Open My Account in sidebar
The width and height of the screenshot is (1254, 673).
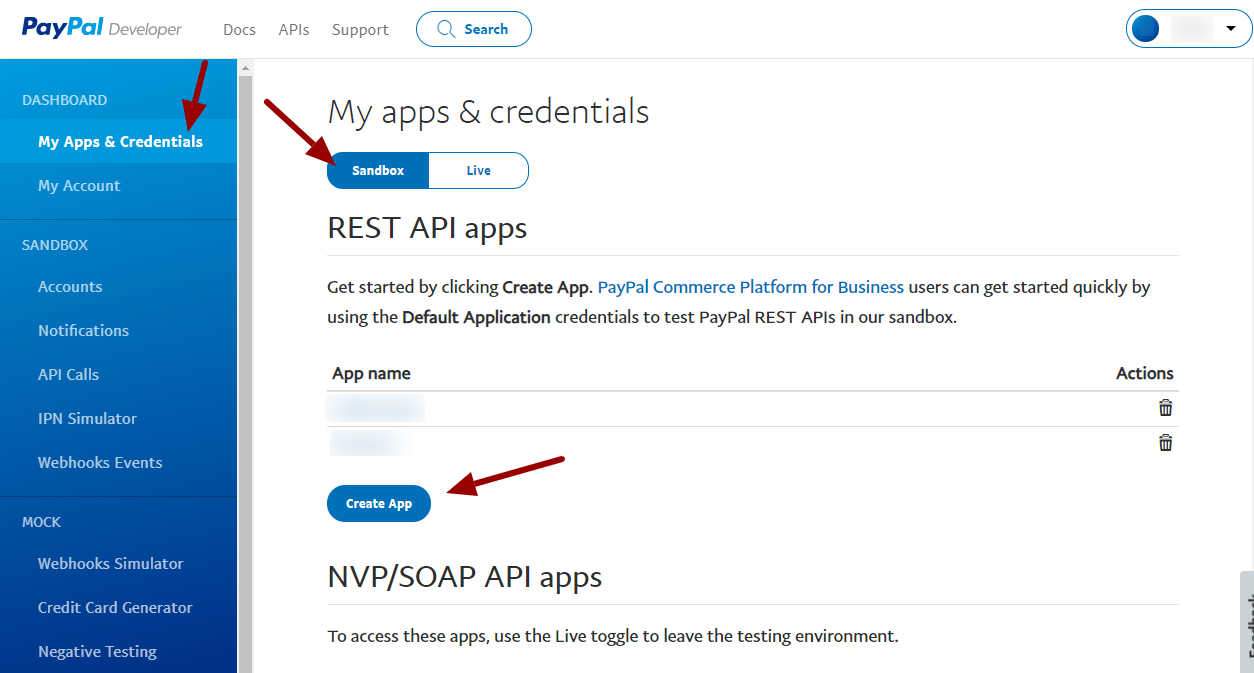coord(79,186)
